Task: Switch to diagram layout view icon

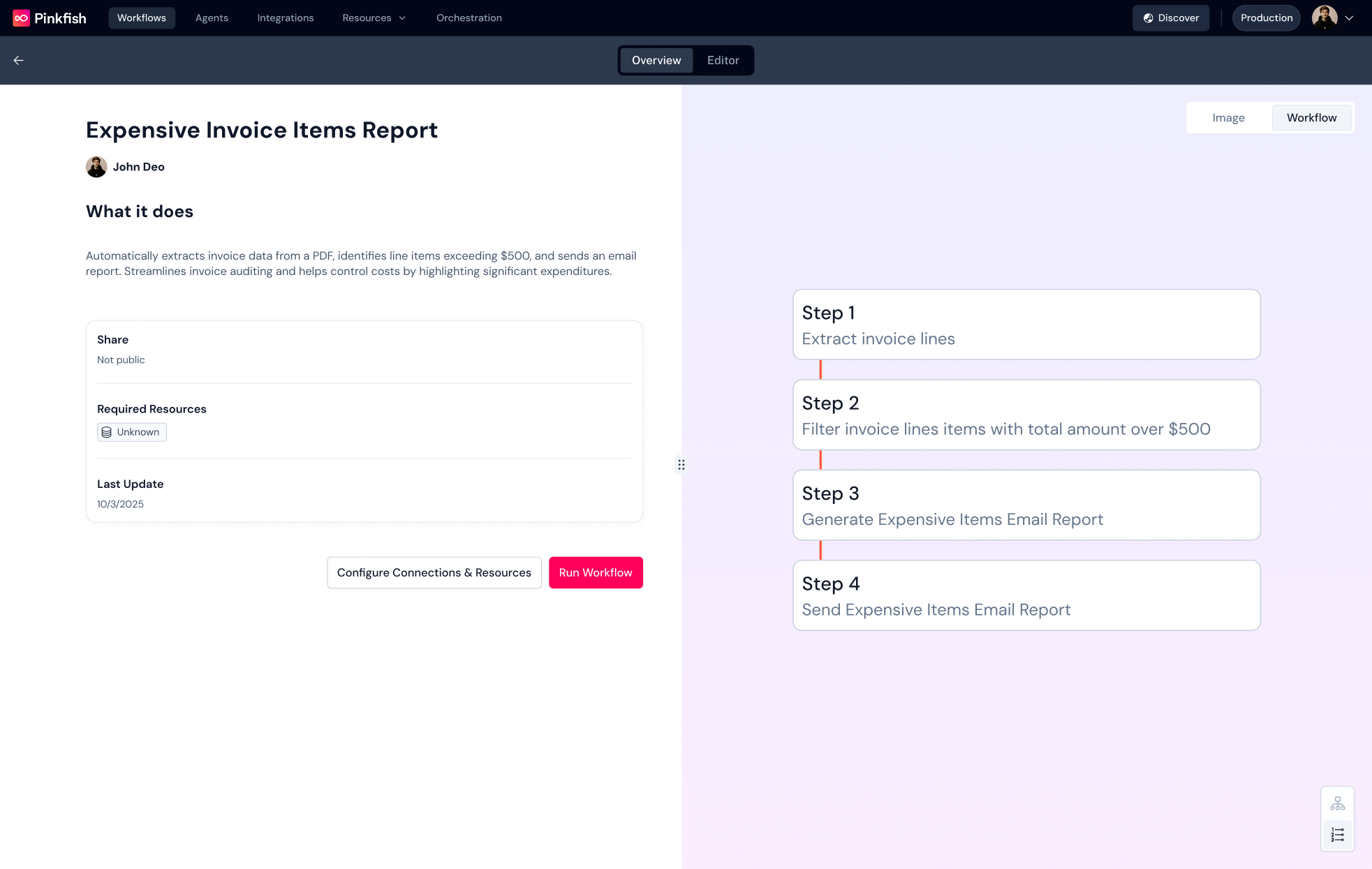Action: pyautogui.click(x=1337, y=804)
